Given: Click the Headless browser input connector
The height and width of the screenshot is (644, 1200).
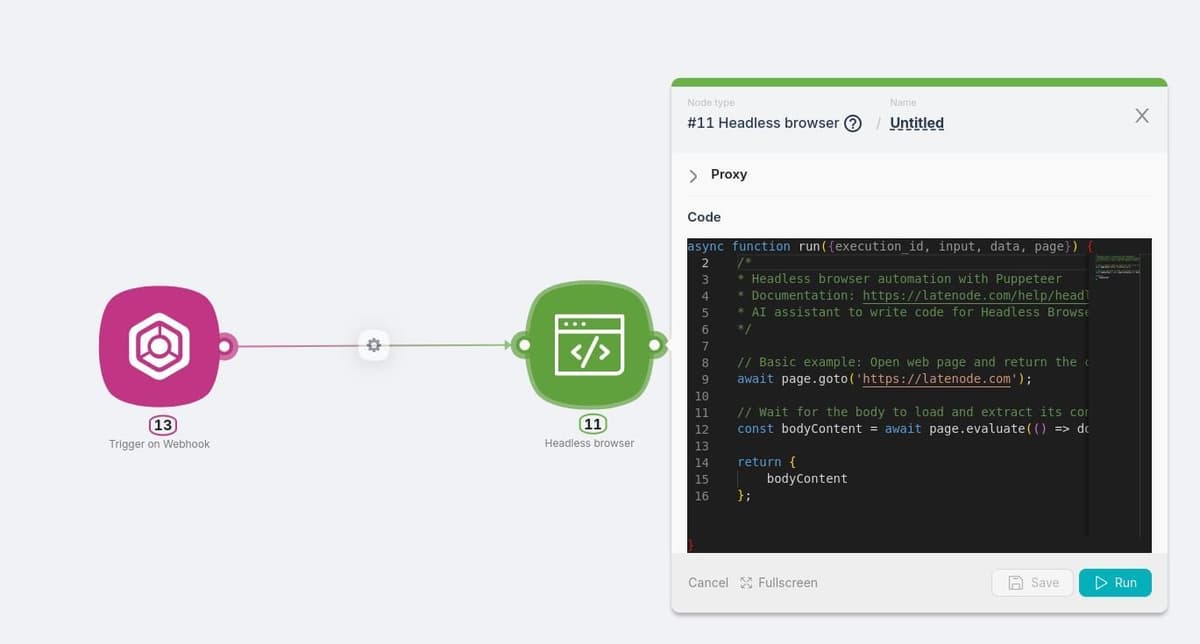Looking at the screenshot, I should tap(522, 345).
